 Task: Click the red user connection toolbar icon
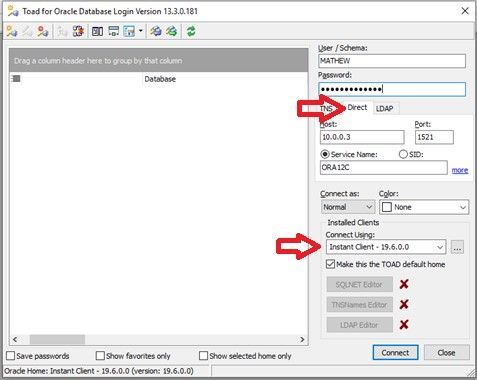click(x=43, y=32)
